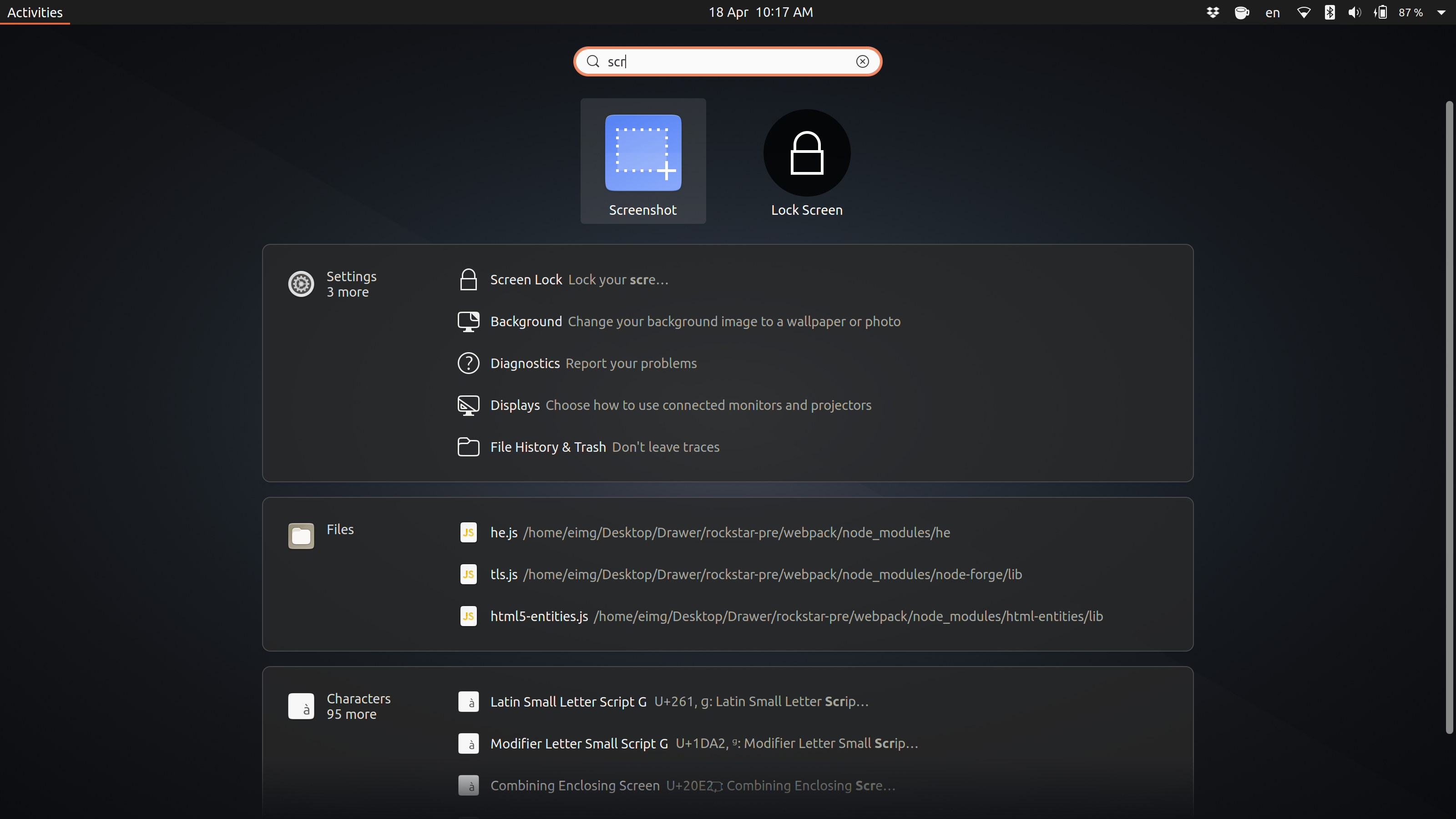The image size is (1456, 819).
Task: Open the date and time calendar menu
Action: click(x=760, y=12)
